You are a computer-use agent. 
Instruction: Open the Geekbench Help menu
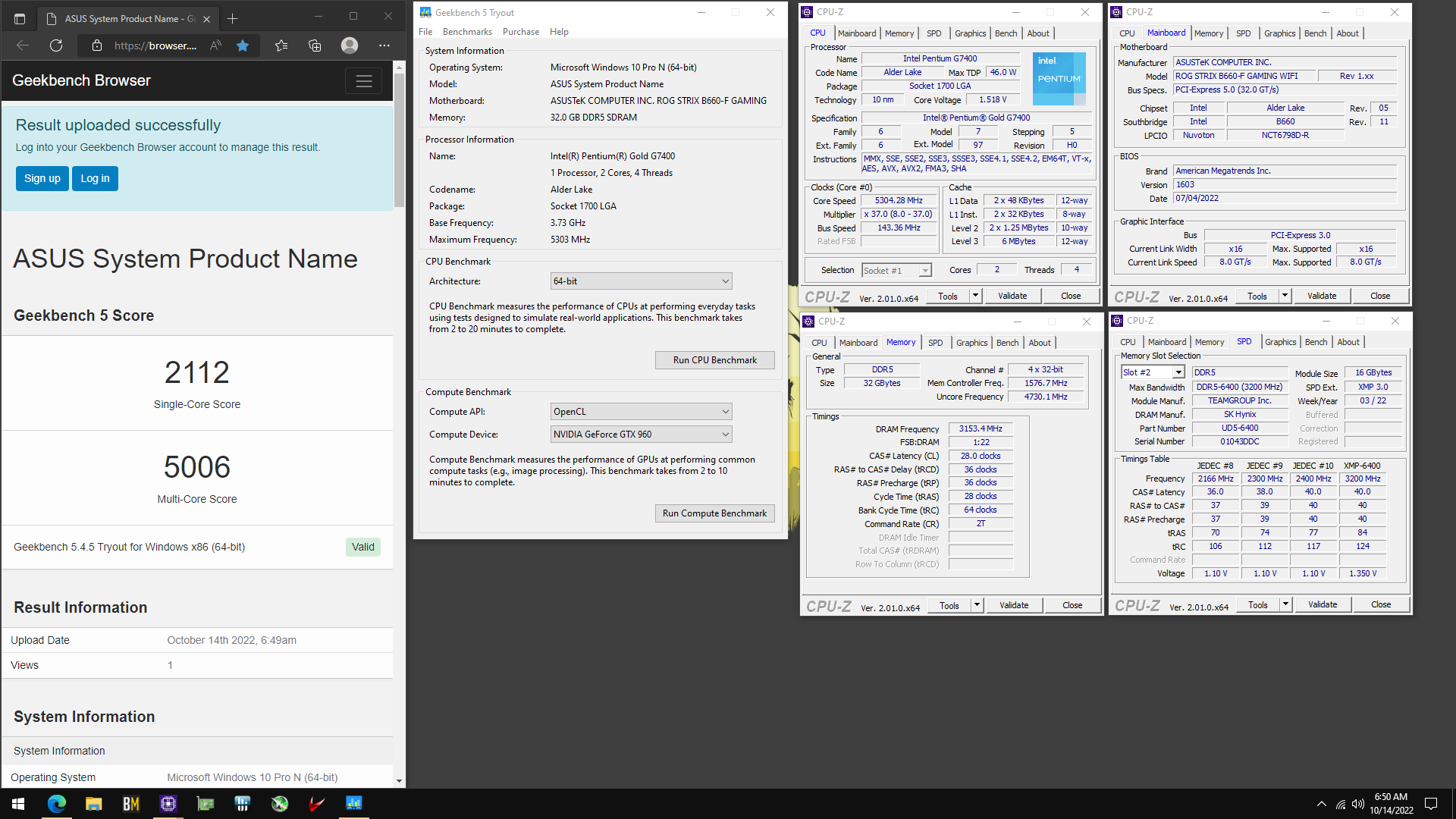pyautogui.click(x=559, y=32)
